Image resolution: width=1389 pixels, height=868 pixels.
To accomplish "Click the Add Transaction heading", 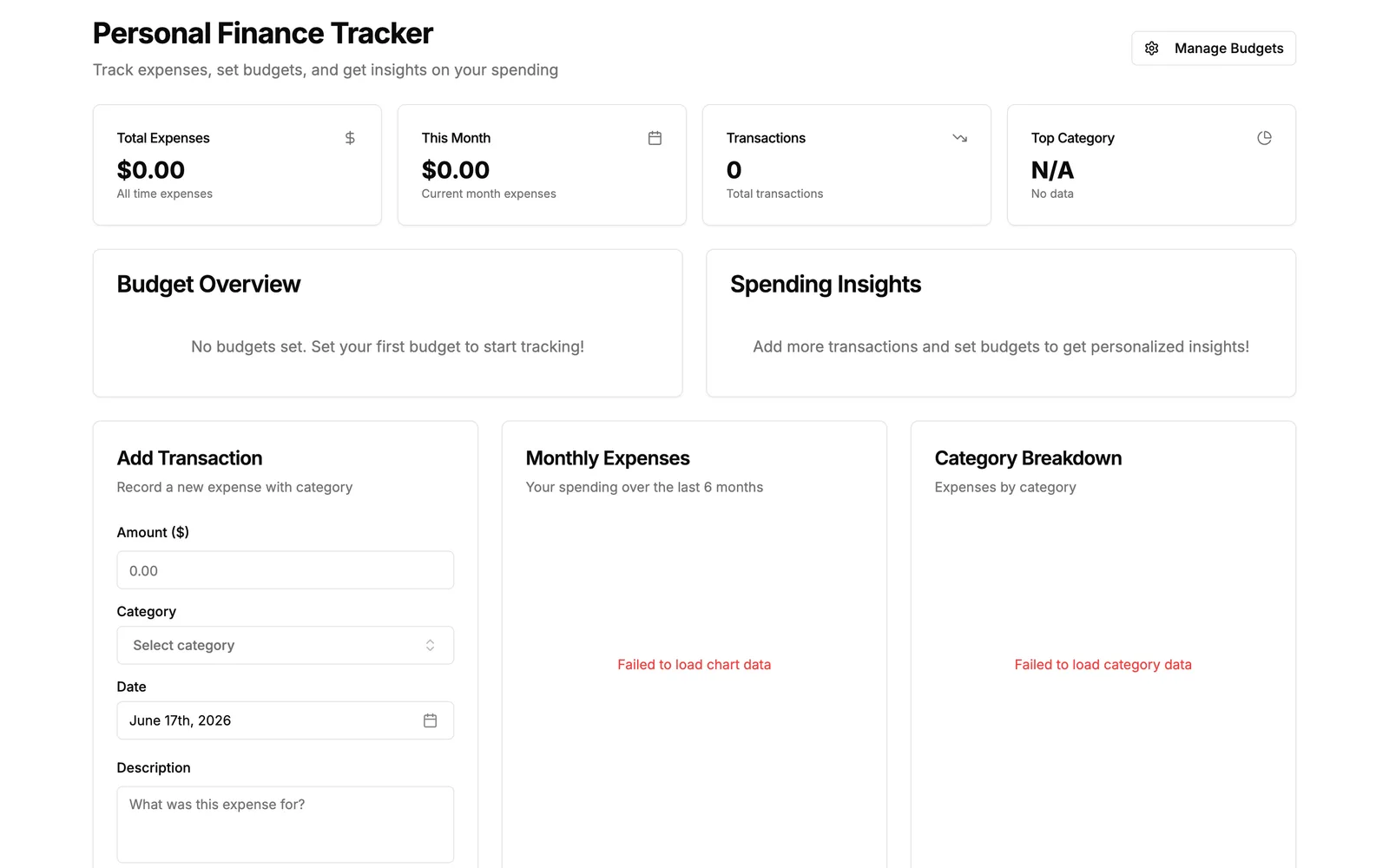I will 189,458.
